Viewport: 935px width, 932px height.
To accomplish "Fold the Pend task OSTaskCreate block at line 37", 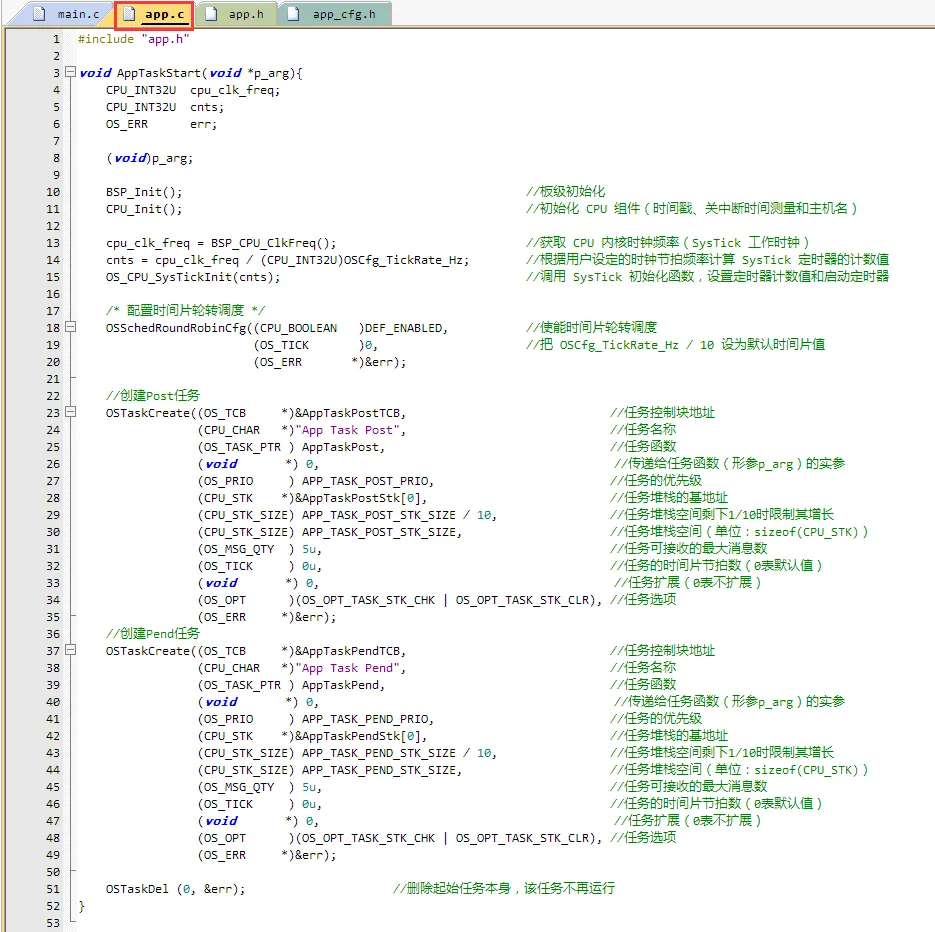I will tap(69, 651).
